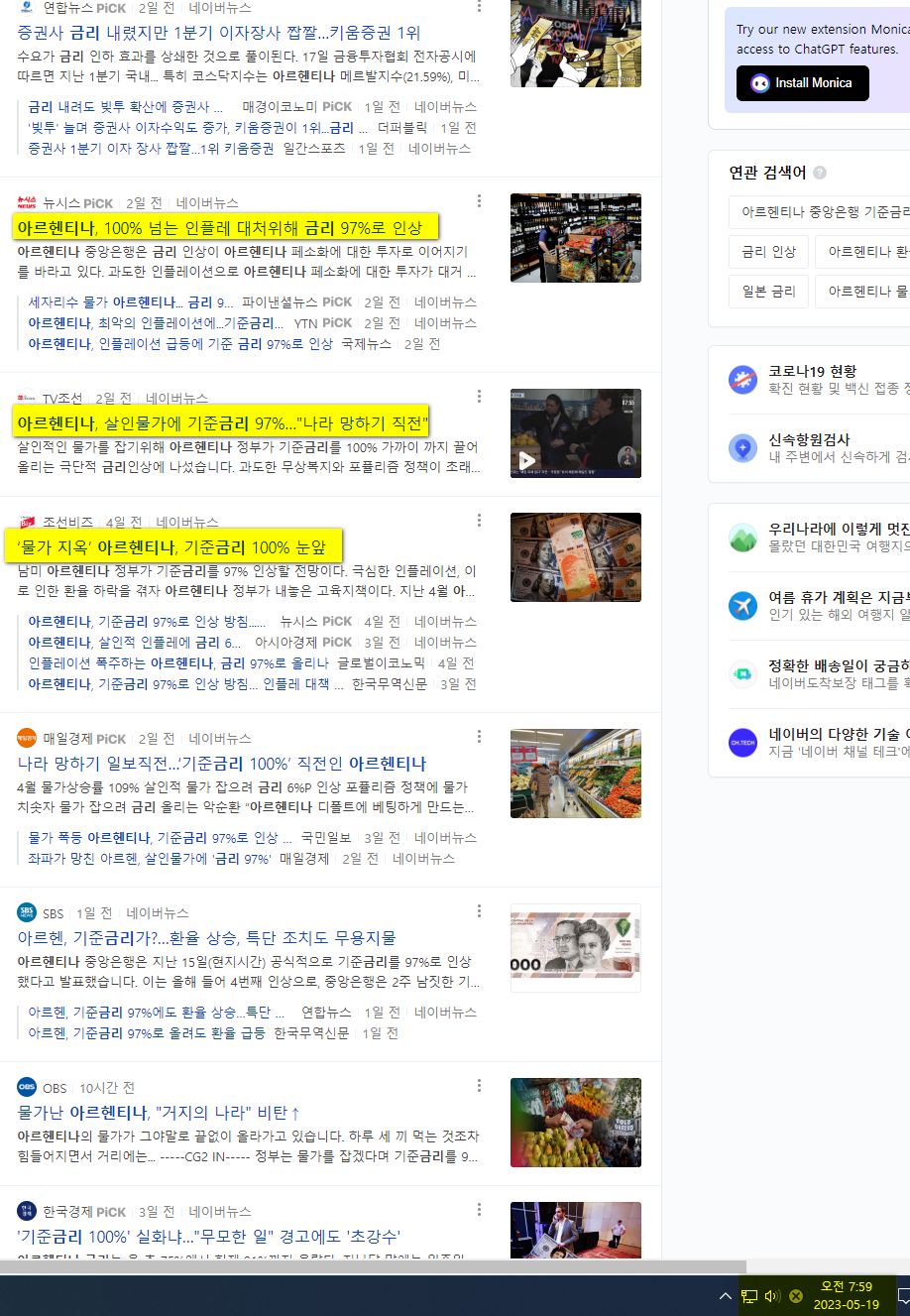Open headline '물가 지옥' 아르헨티나, 기준금리 100% 눈앞
Screen dimensions: 910x1316
[171, 547]
